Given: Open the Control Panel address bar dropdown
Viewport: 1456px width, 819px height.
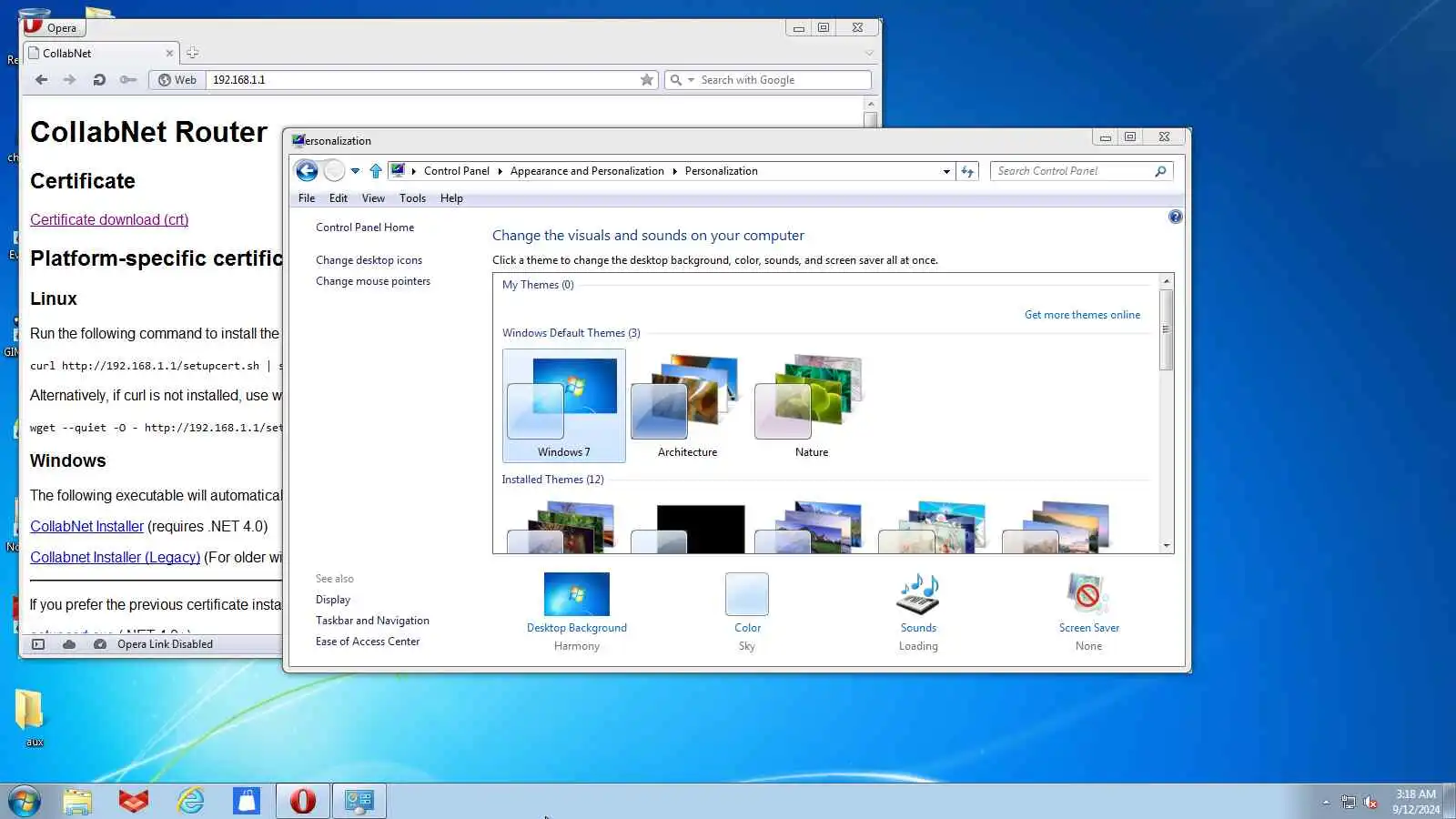Looking at the screenshot, I should [946, 171].
